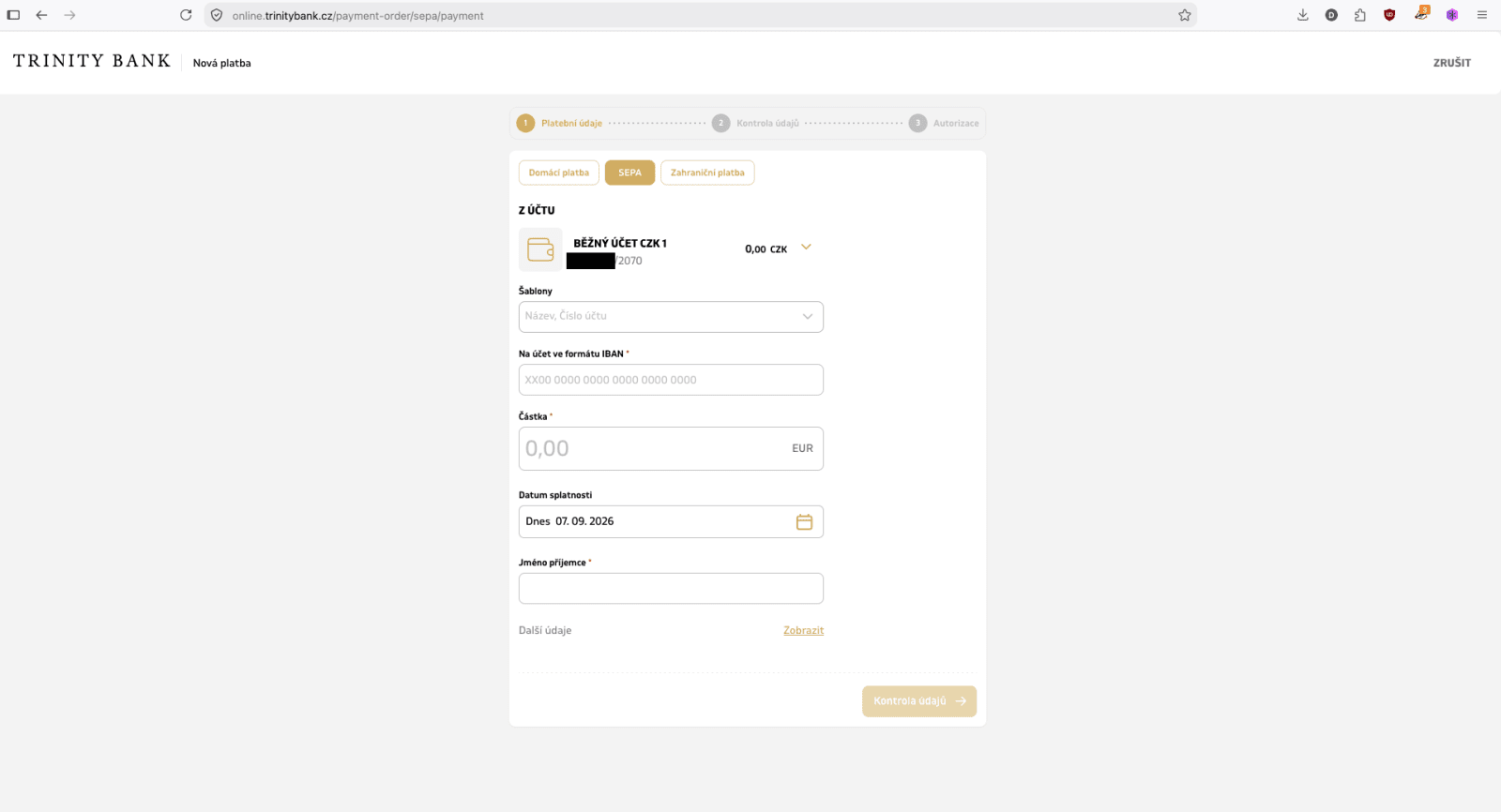Click the wallet account icon
The height and width of the screenshot is (812, 1501).
540,249
